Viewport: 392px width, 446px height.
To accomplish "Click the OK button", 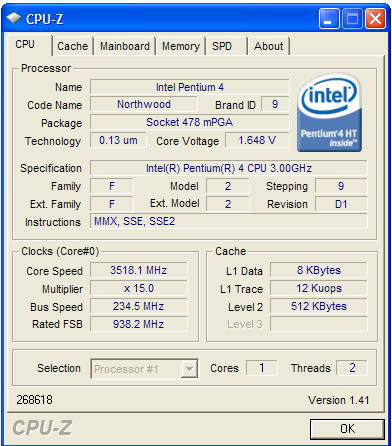I will click(x=347, y=429).
